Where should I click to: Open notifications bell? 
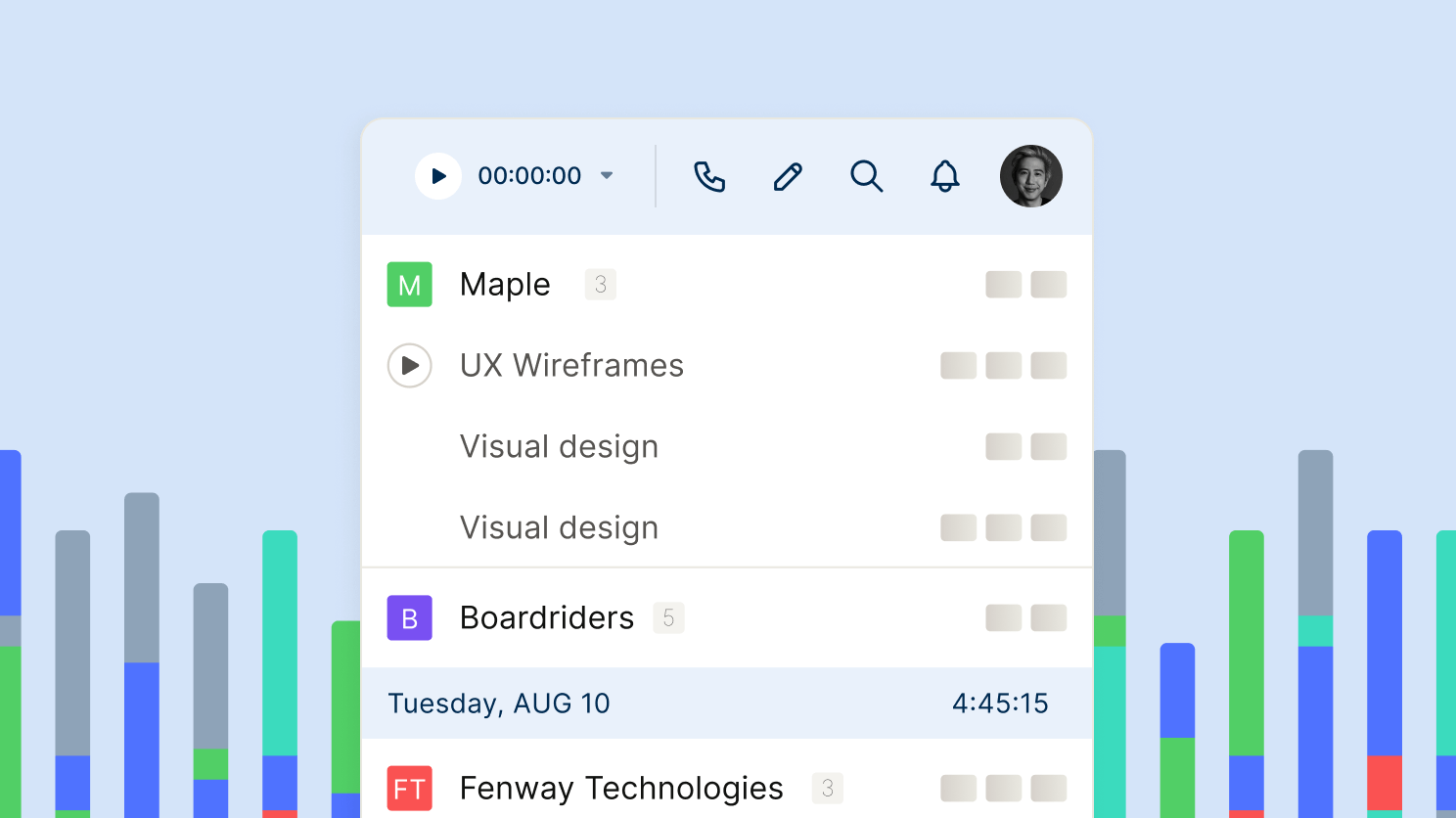coord(944,176)
